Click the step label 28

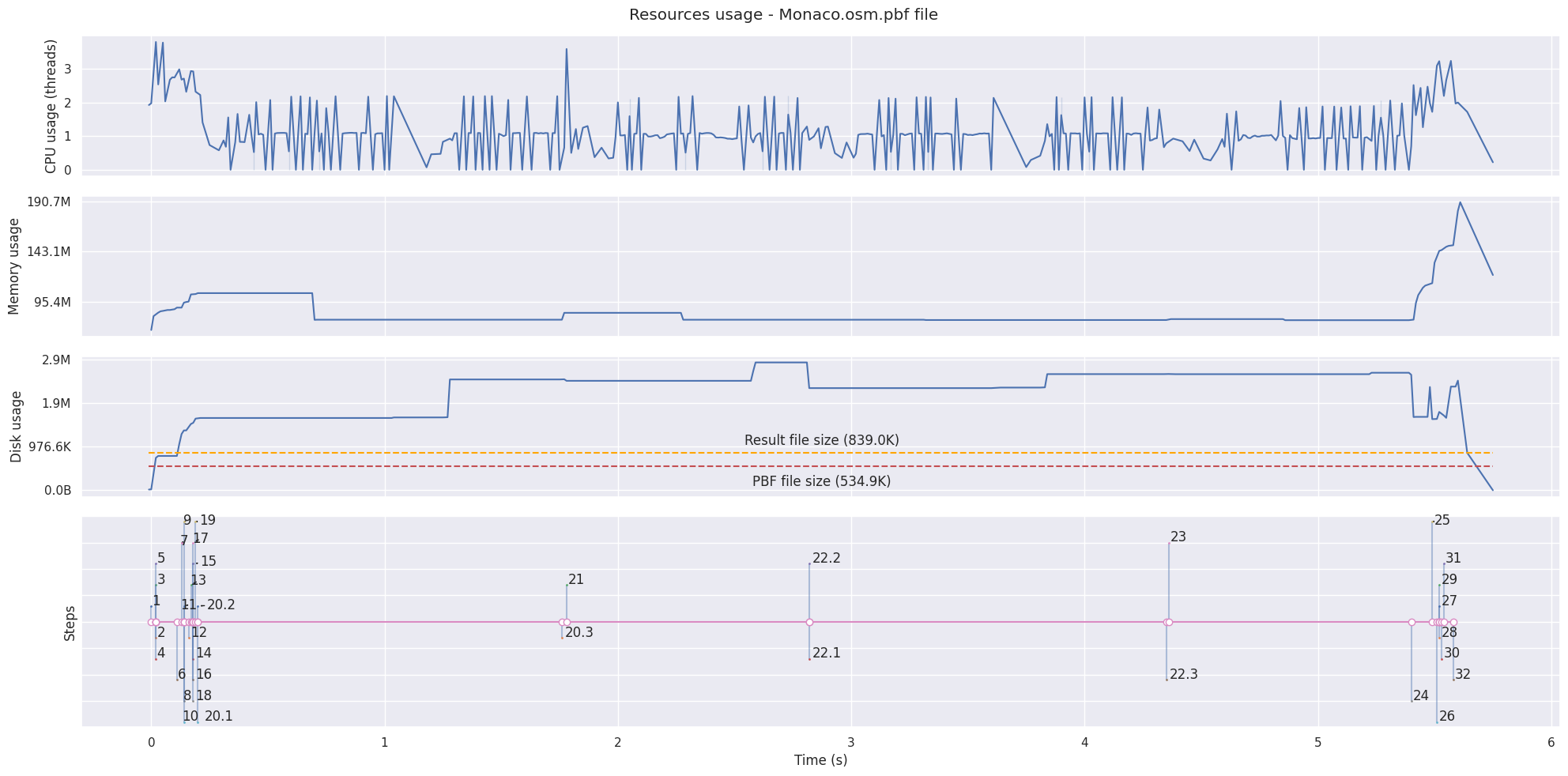[x=1449, y=632]
